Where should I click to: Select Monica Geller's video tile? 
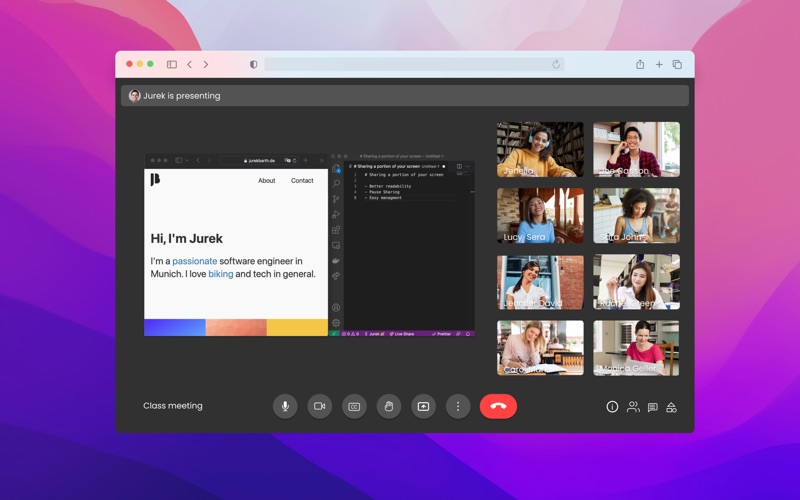pyautogui.click(x=636, y=348)
